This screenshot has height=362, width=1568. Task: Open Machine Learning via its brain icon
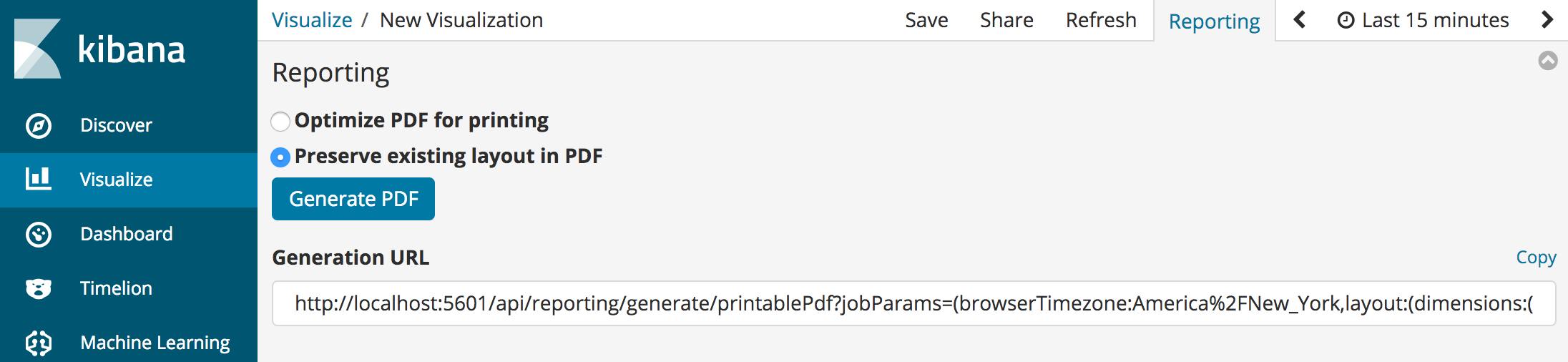(39, 343)
